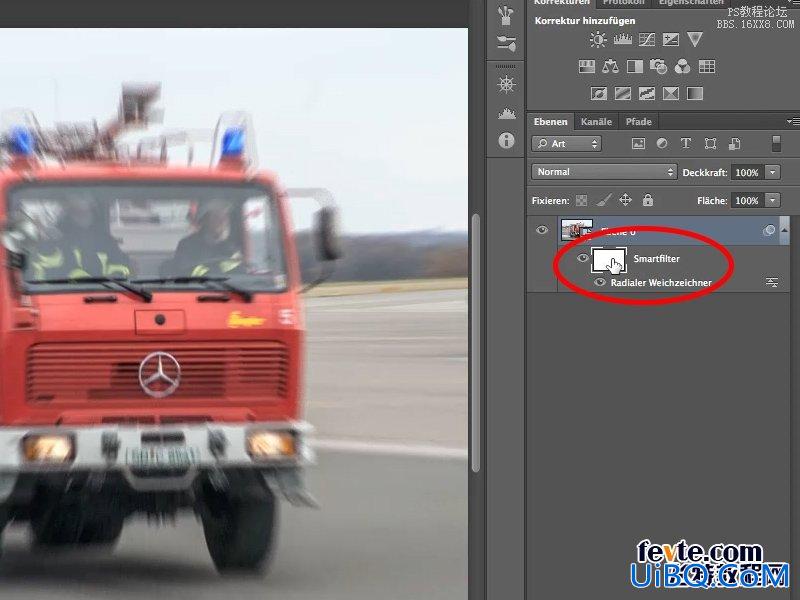Image resolution: width=800 pixels, height=600 pixels.
Task: Add an Invert adjustment layer
Action: click(x=598, y=93)
